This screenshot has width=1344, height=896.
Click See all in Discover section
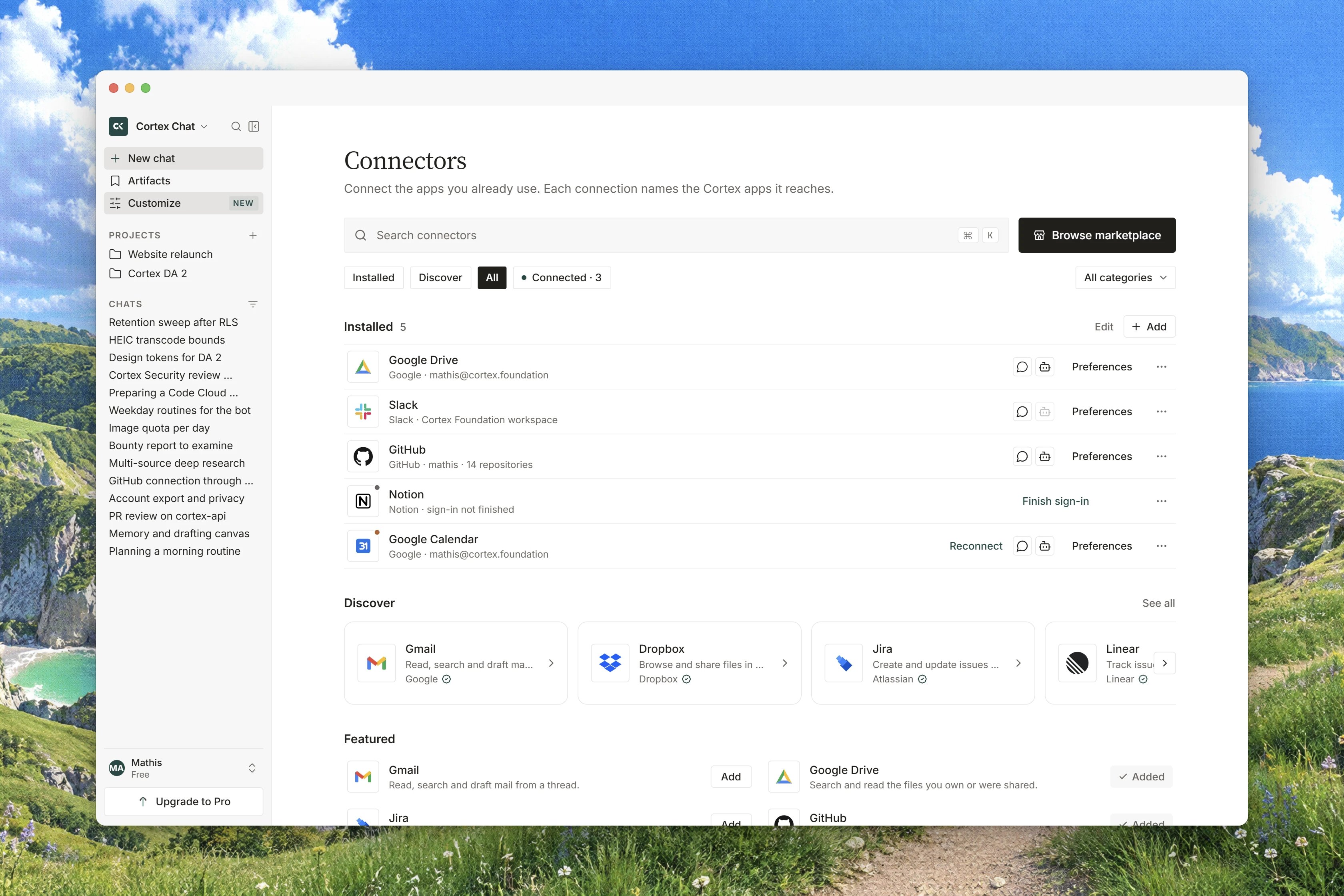(1158, 603)
